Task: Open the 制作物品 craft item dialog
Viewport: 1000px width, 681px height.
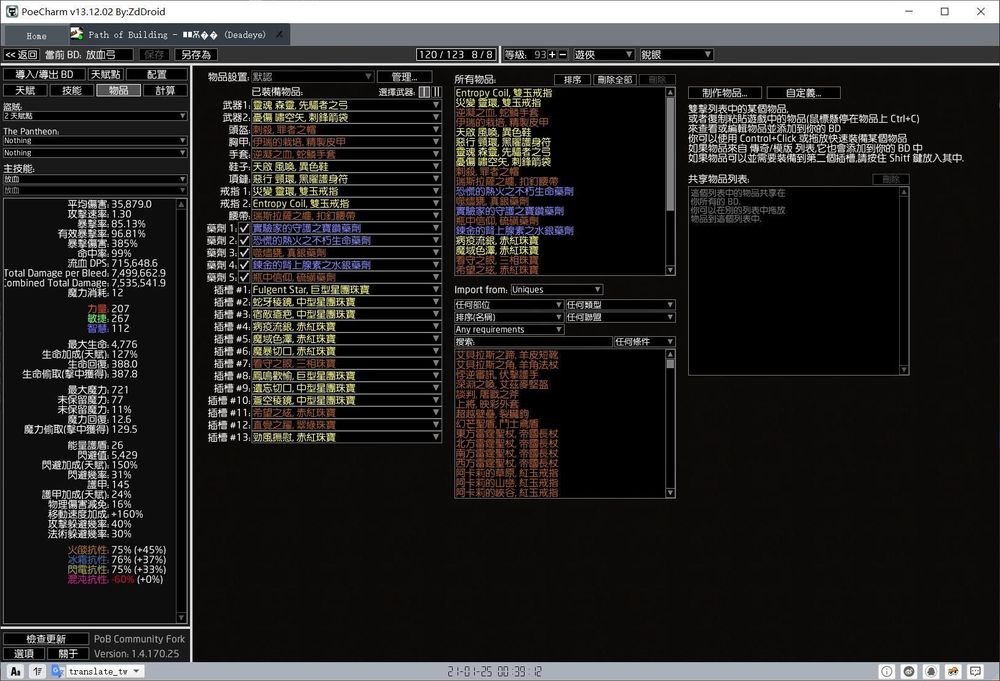Action: [x=724, y=92]
